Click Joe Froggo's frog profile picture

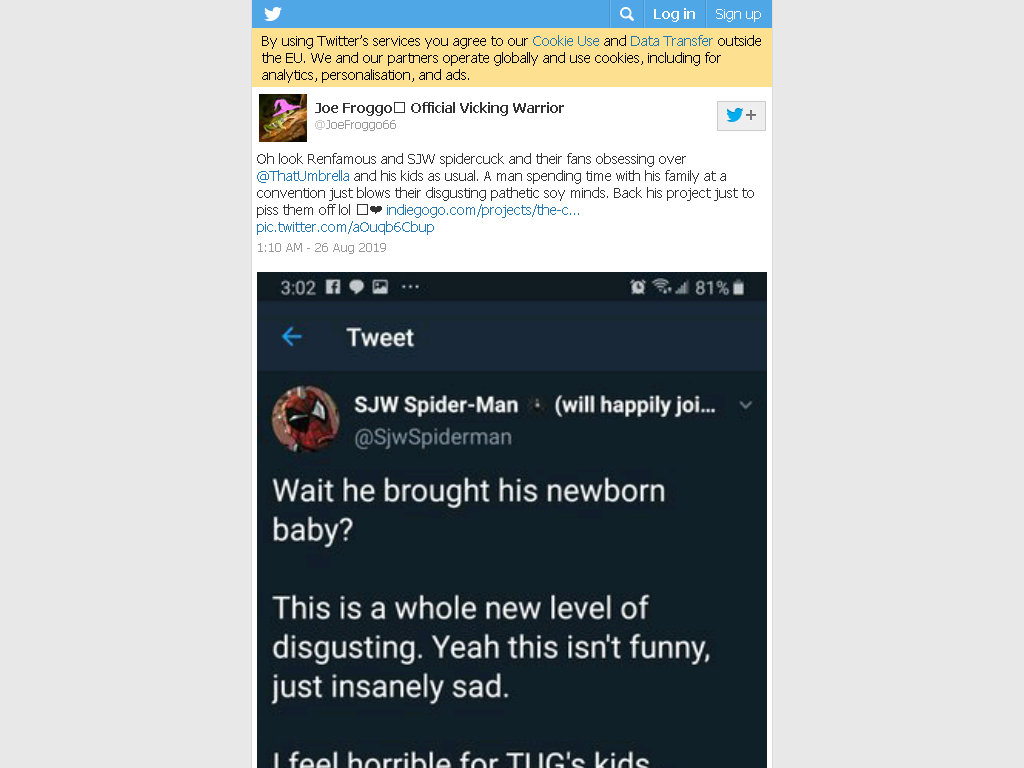click(283, 118)
